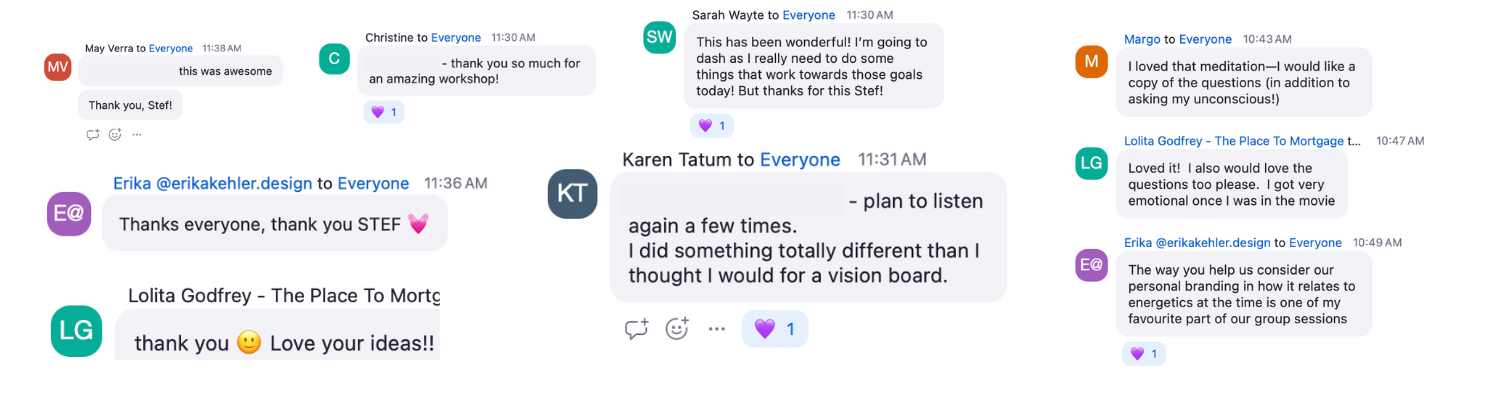Click the "Everyone" link beside Sarah Wayte's name

click(x=808, y=15)
